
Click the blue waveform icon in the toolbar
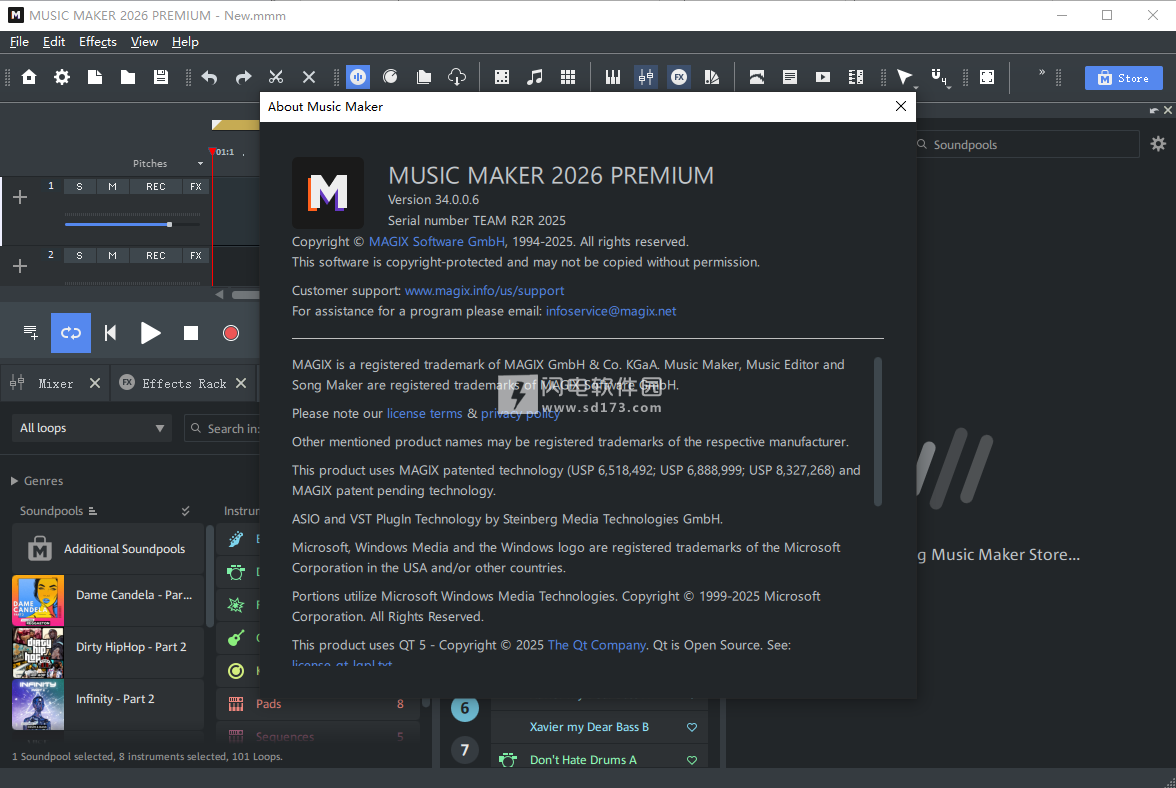(358, 77)
